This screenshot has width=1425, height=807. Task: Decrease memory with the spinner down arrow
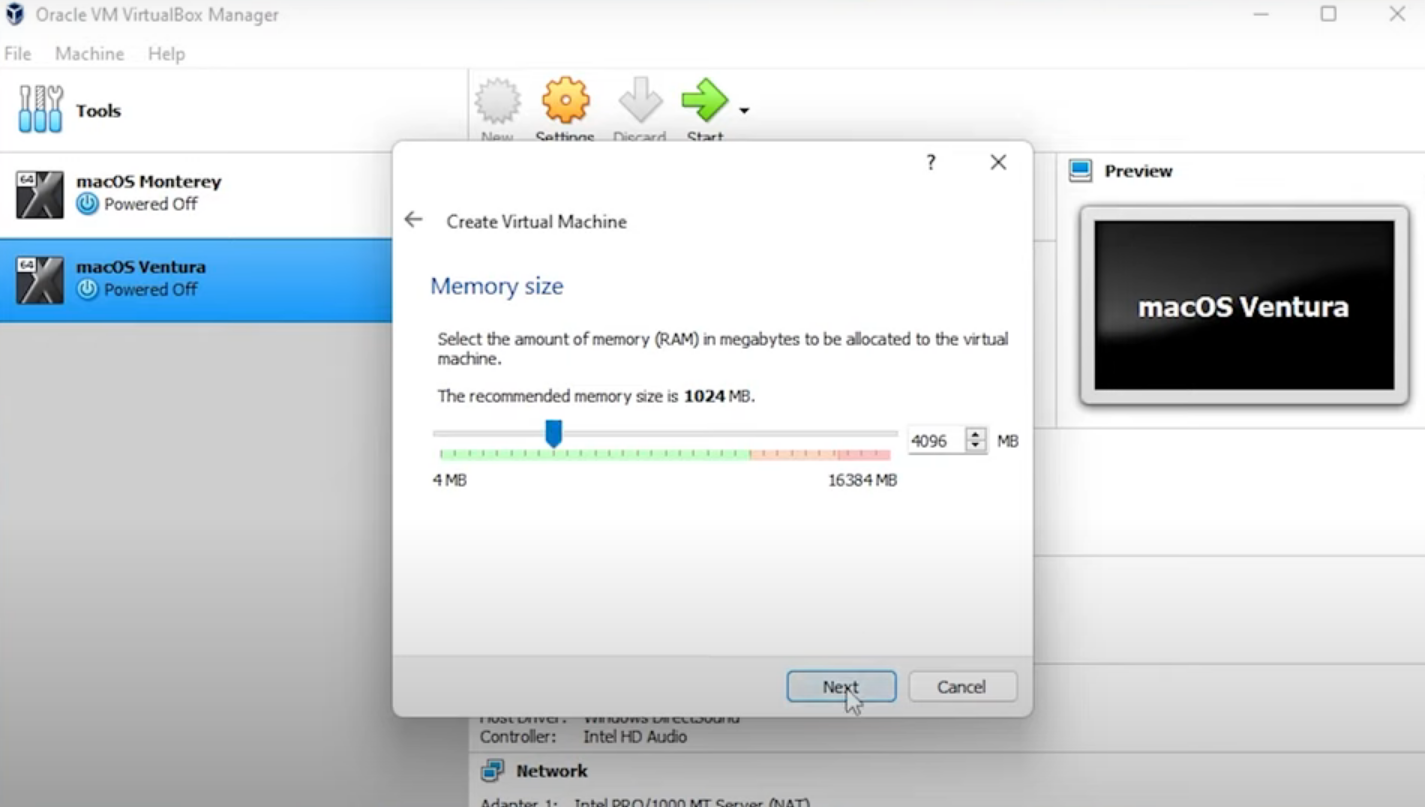coord(976,447)
